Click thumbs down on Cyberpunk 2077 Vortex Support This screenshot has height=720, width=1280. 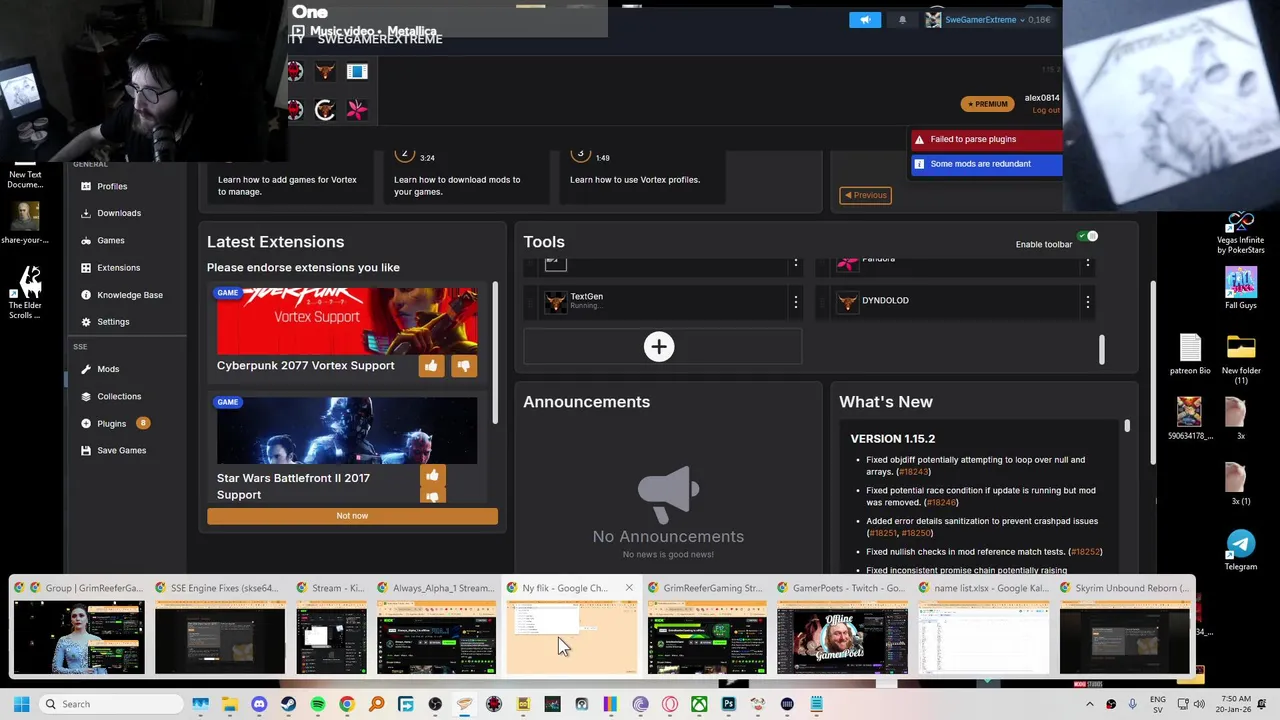[464, 366]
